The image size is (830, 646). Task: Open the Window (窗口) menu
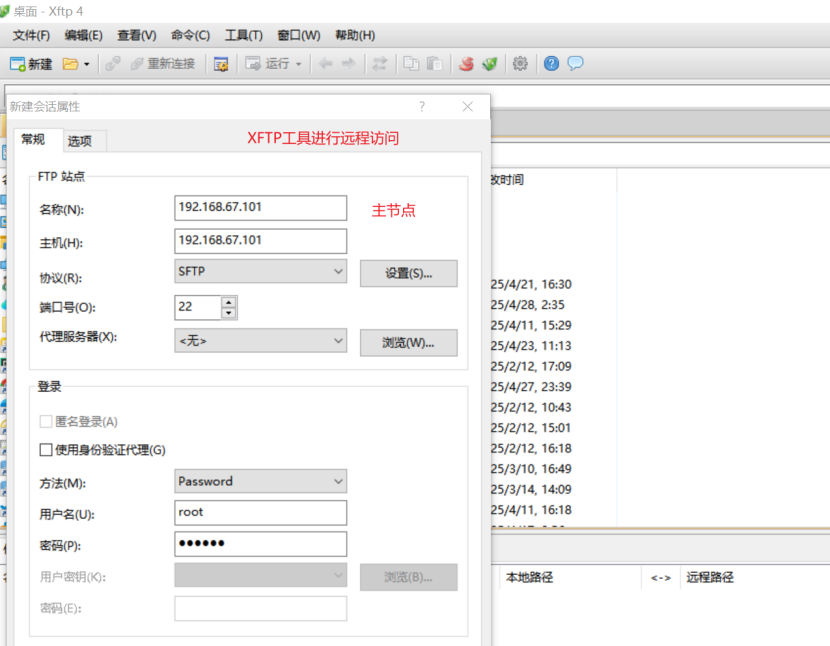(x=299, y=35)
